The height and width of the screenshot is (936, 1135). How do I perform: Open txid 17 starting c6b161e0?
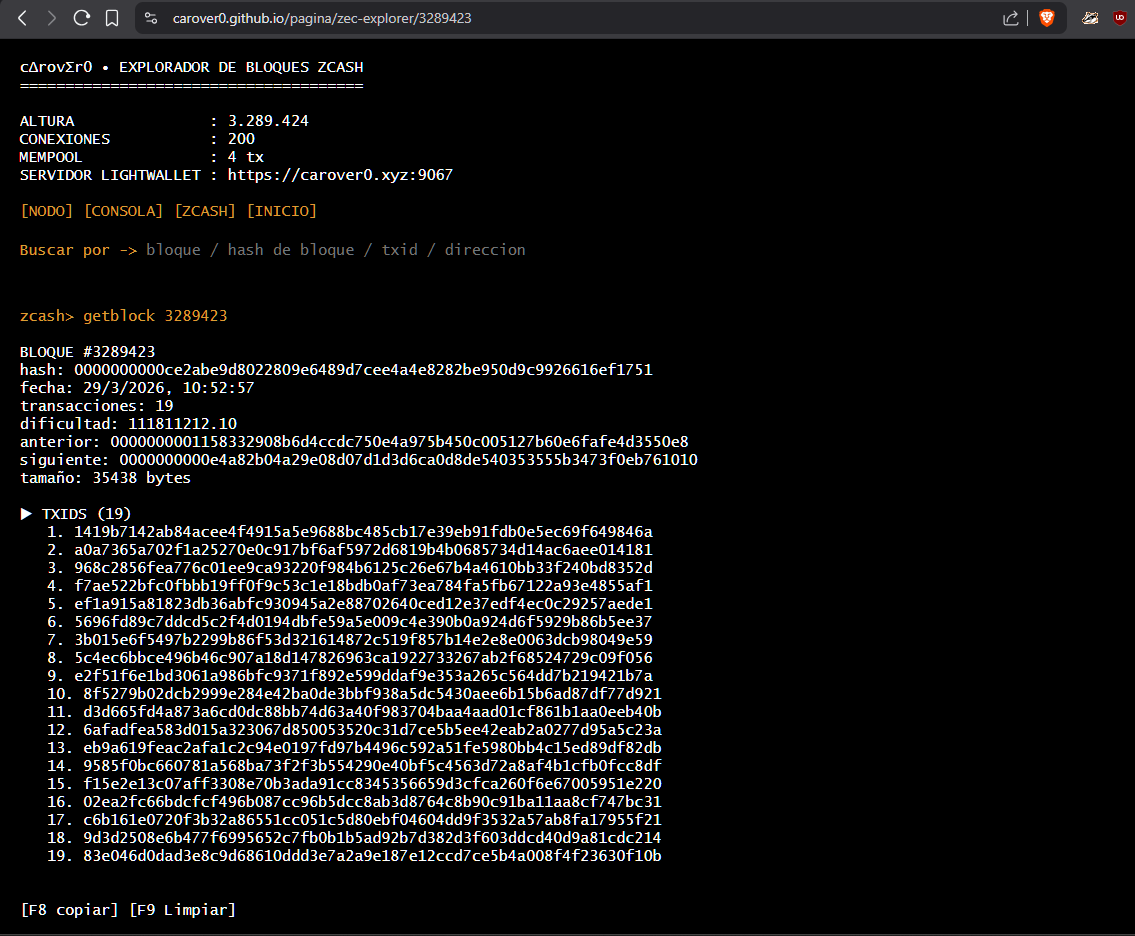coord(372,819)
